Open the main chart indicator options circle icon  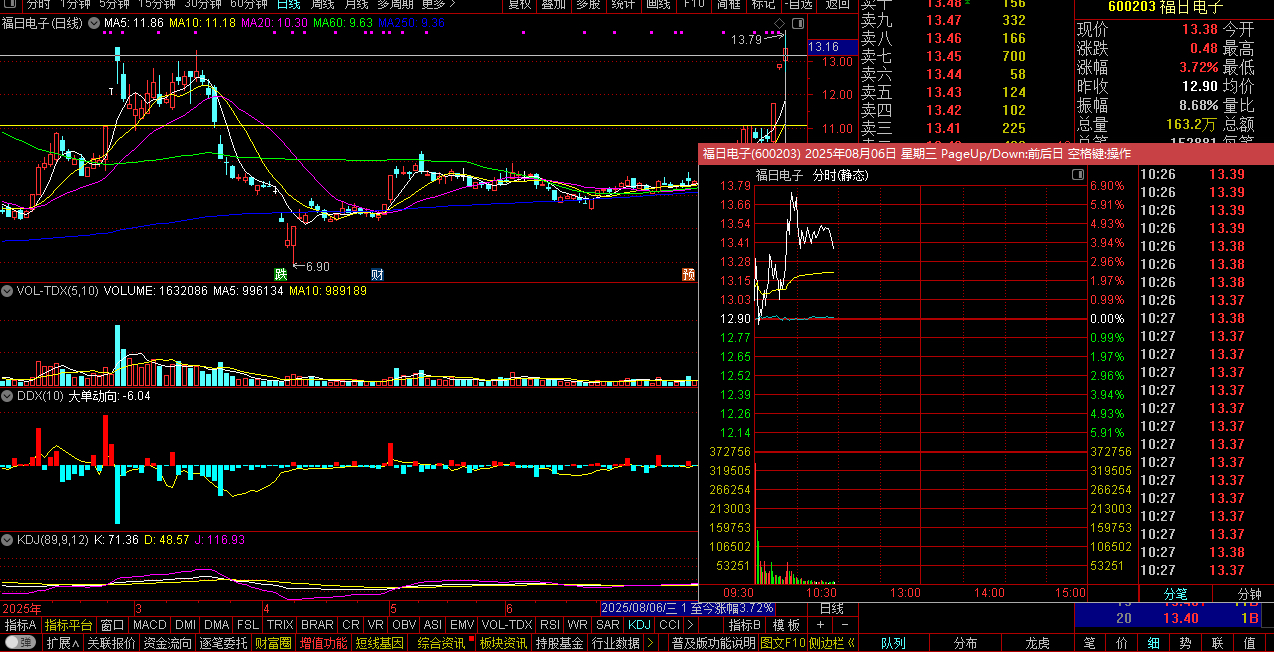tap(94, 22)
